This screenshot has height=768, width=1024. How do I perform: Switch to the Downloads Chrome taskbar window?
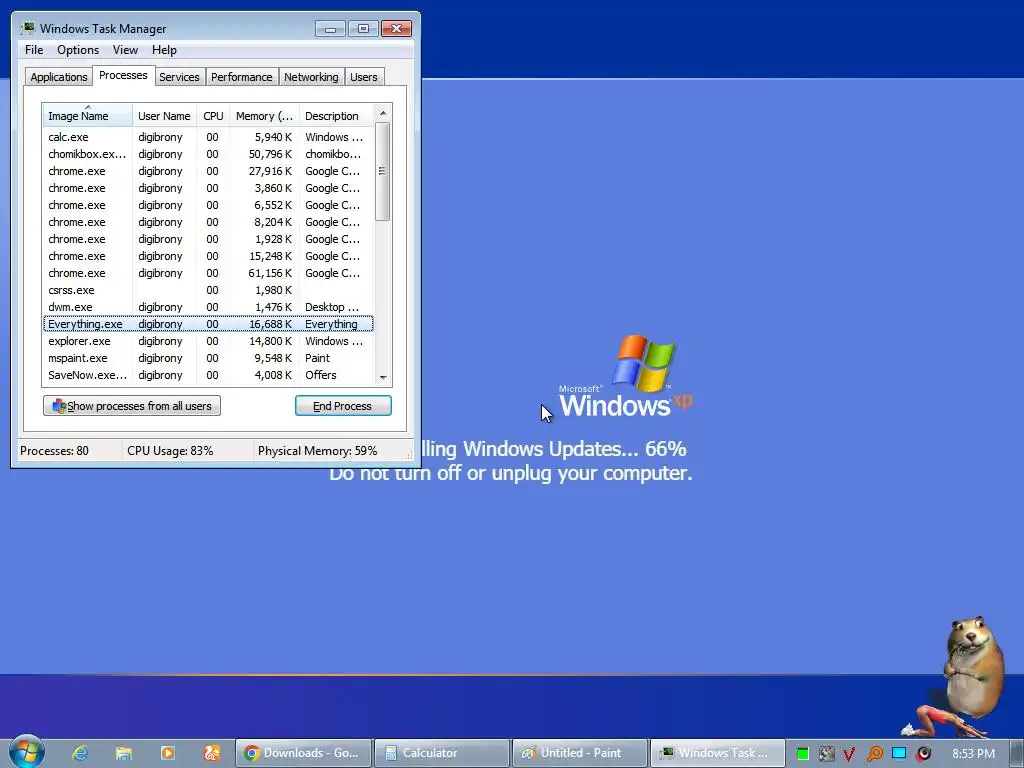tap(303, 753)
